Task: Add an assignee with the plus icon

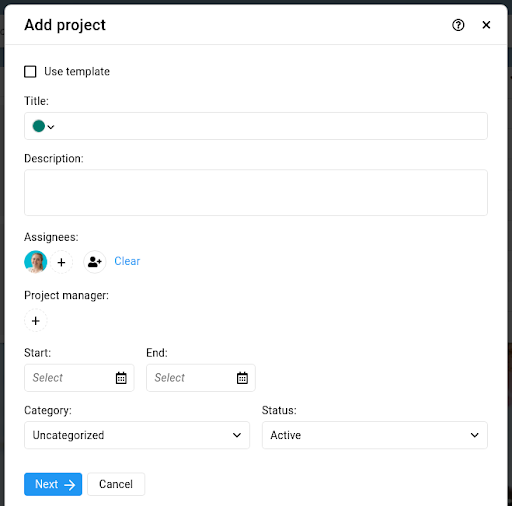Action: click(61, 262)
